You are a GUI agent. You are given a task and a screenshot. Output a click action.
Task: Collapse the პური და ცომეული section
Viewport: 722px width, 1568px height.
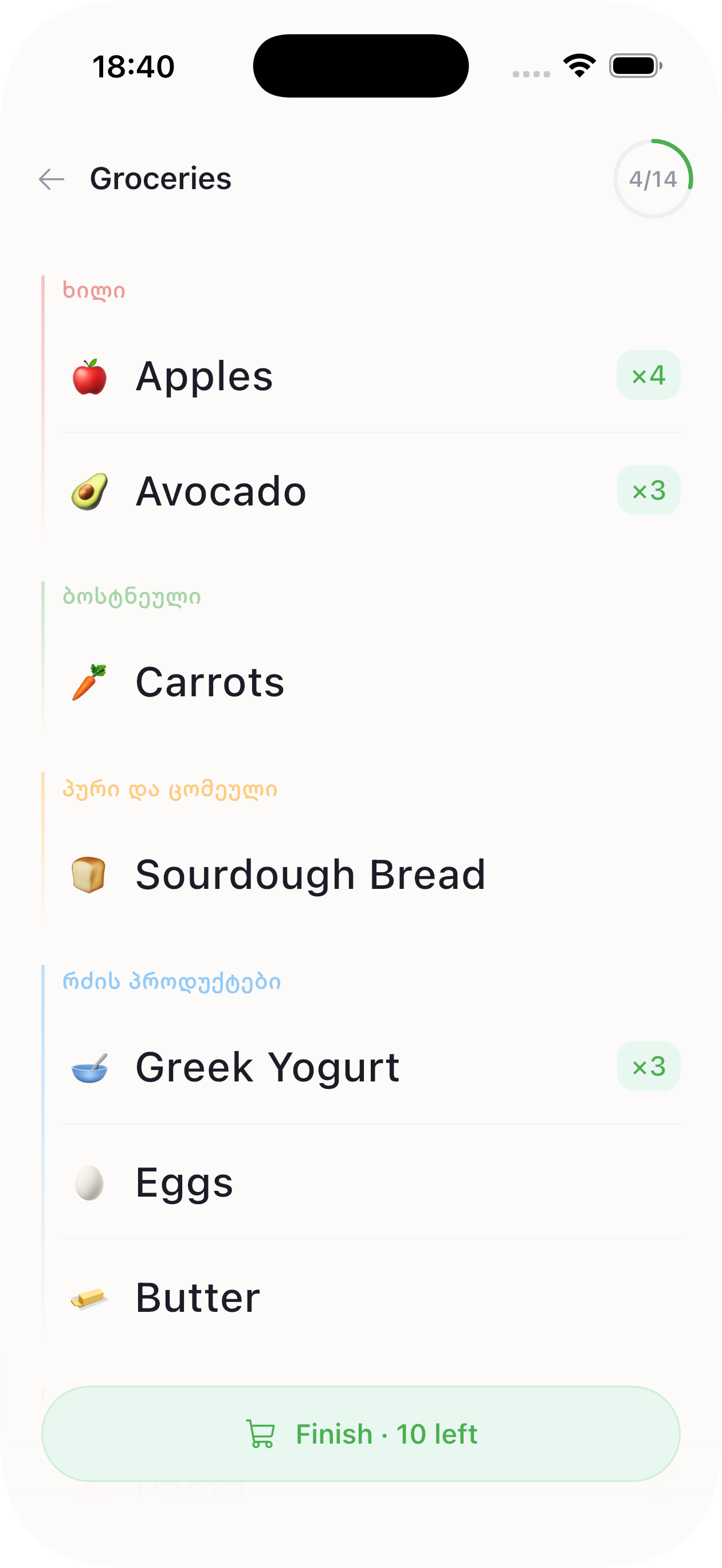point(170,790)
